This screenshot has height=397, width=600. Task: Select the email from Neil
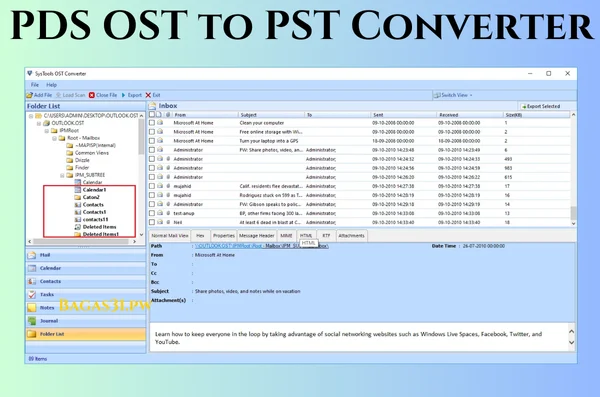pos(360,222)
